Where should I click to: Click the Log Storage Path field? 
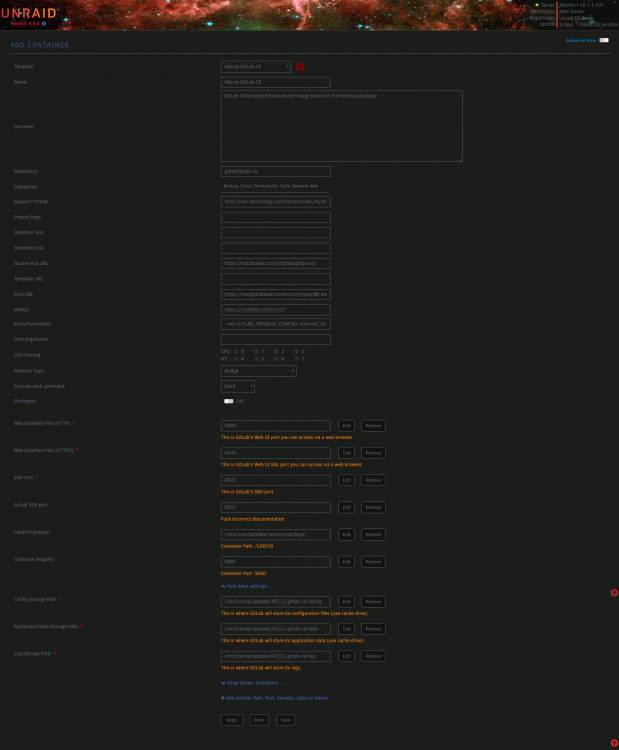pyautogui.click(x=276, y=656)
